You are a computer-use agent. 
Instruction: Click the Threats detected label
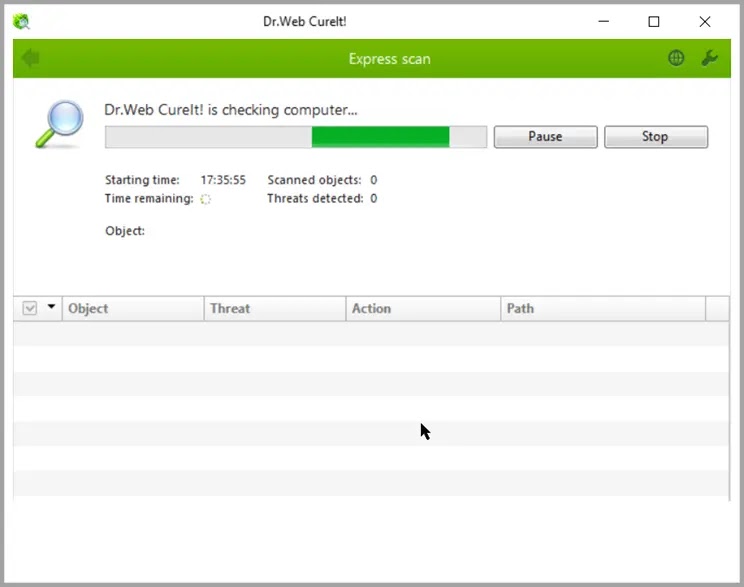pos(315,198)
